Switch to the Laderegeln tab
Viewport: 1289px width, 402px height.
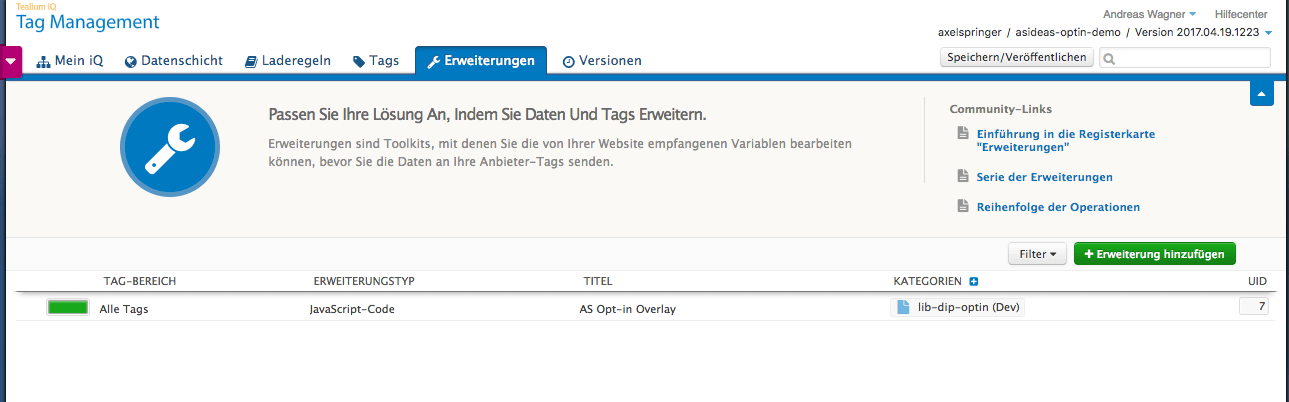288,61
